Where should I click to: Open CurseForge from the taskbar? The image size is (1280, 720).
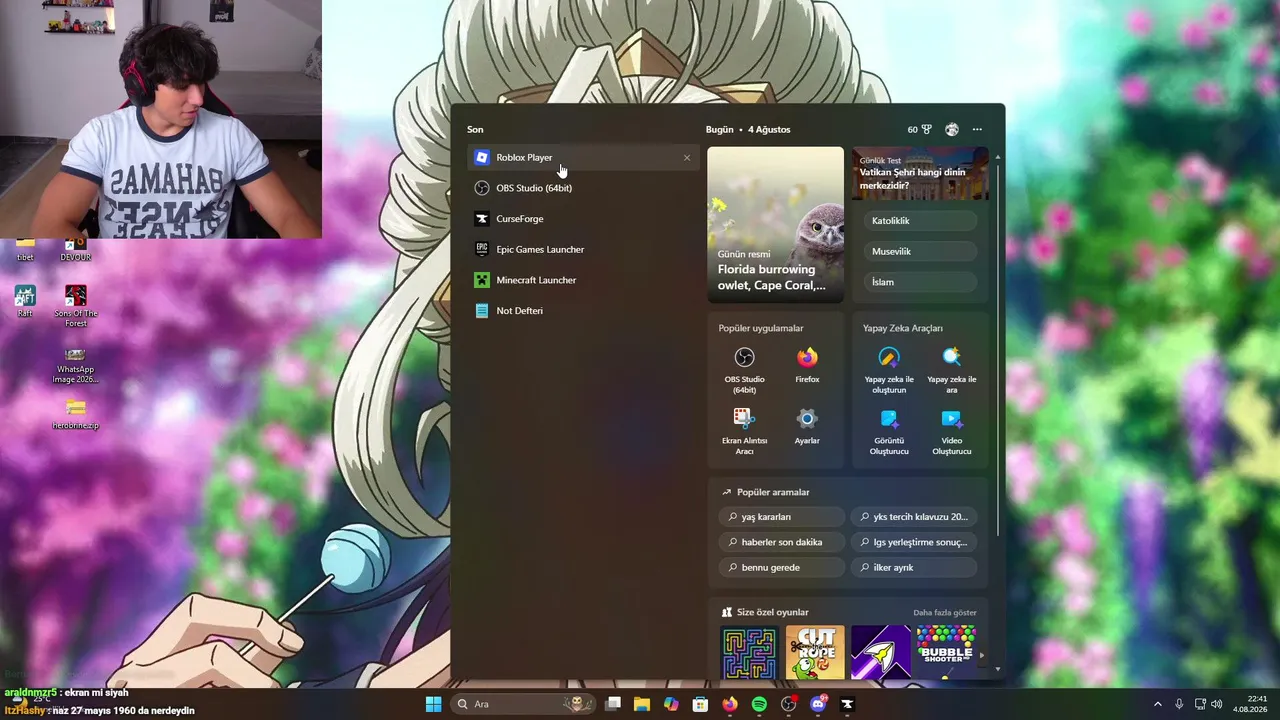(847, 704)
